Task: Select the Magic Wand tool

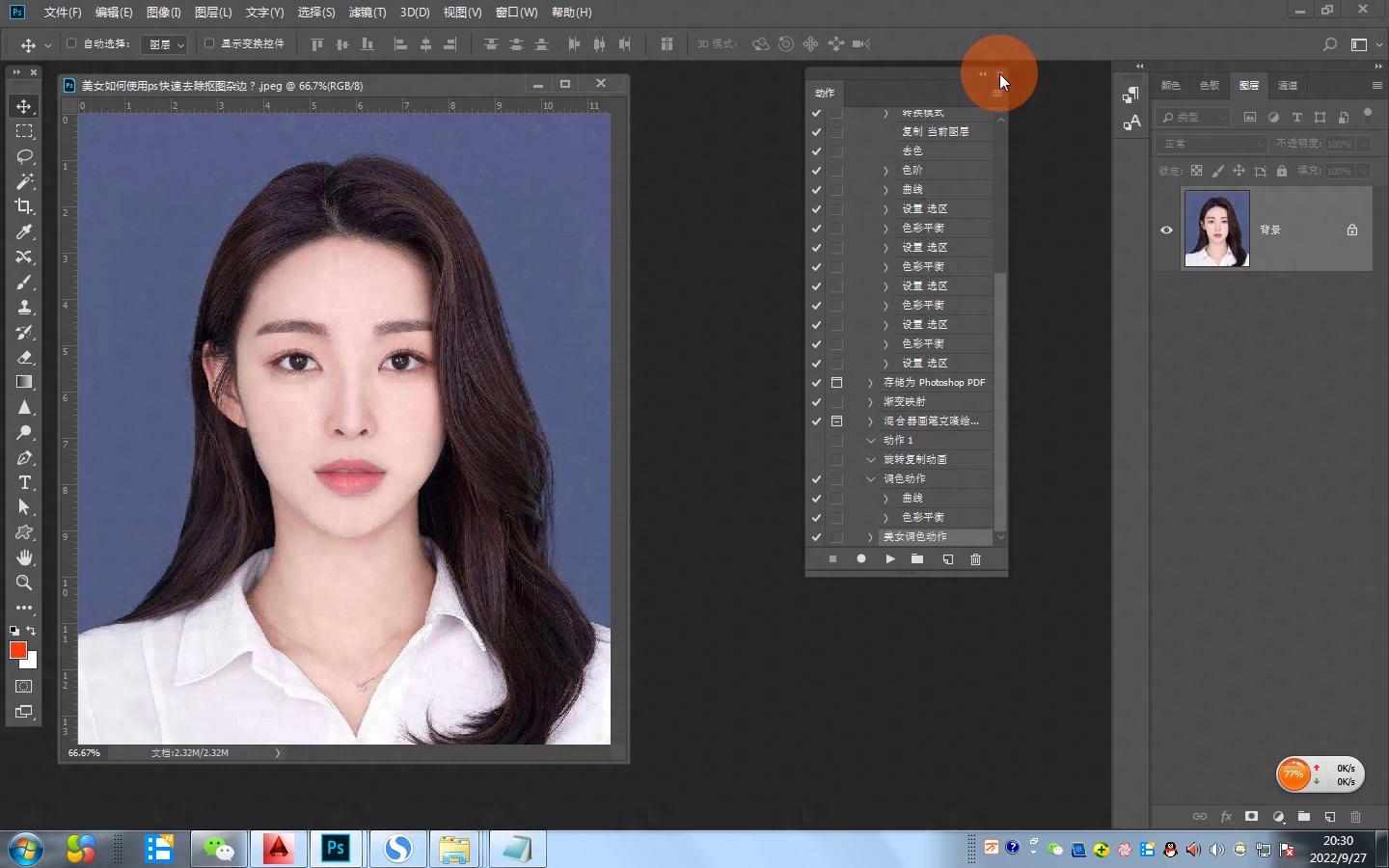Action: coord(24,181)
